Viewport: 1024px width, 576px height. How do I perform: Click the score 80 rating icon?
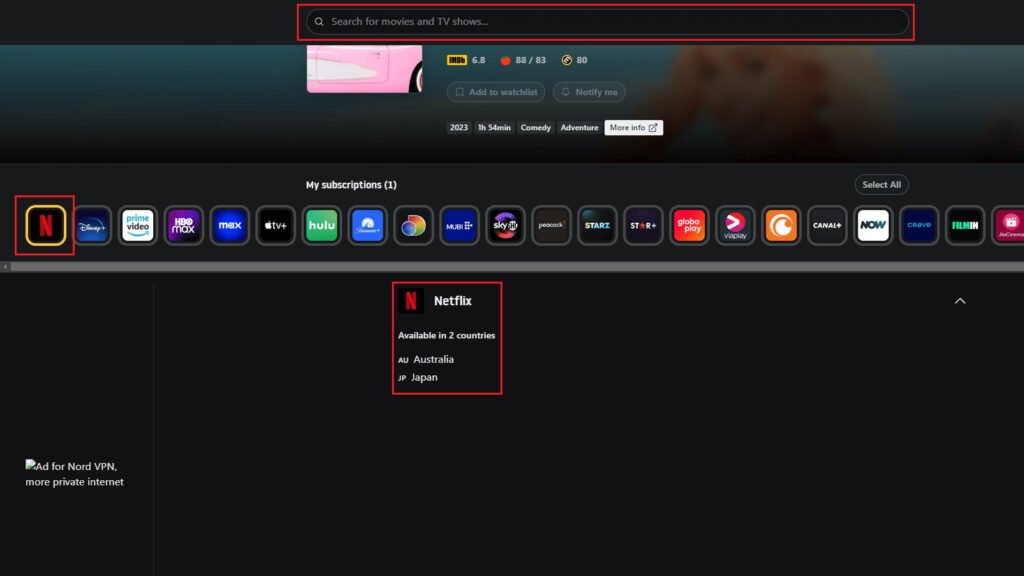[x=566, y=60]
